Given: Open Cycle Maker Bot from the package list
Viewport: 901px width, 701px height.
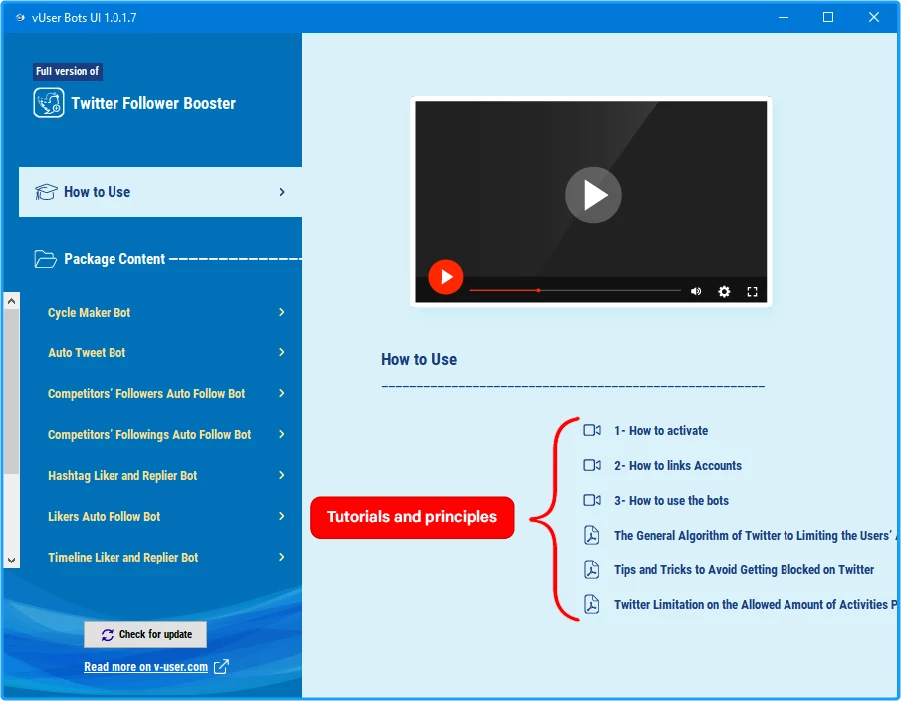Looking at the screenshot, I should [89, 313].
